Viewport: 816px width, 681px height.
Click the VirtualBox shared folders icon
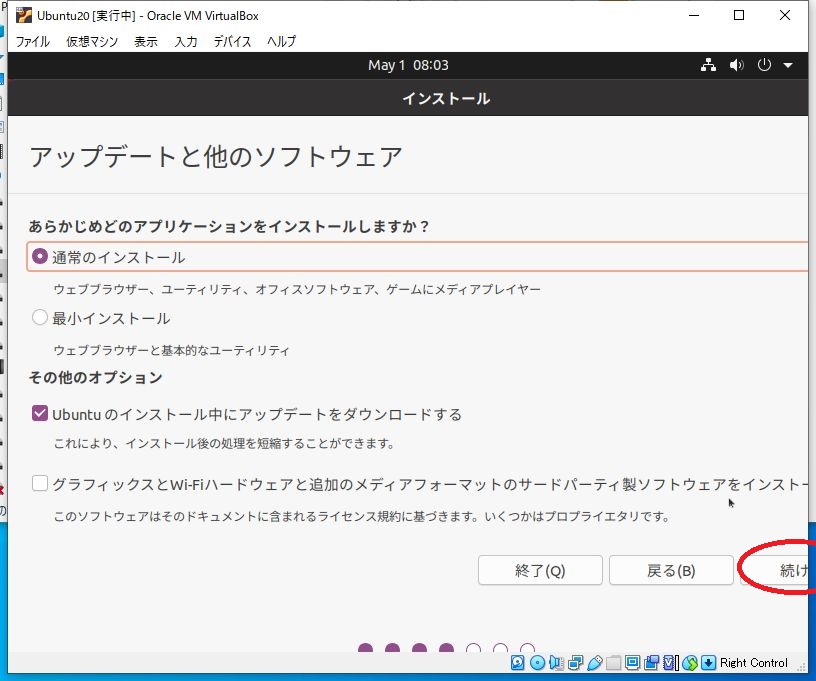tap(614, 663)
